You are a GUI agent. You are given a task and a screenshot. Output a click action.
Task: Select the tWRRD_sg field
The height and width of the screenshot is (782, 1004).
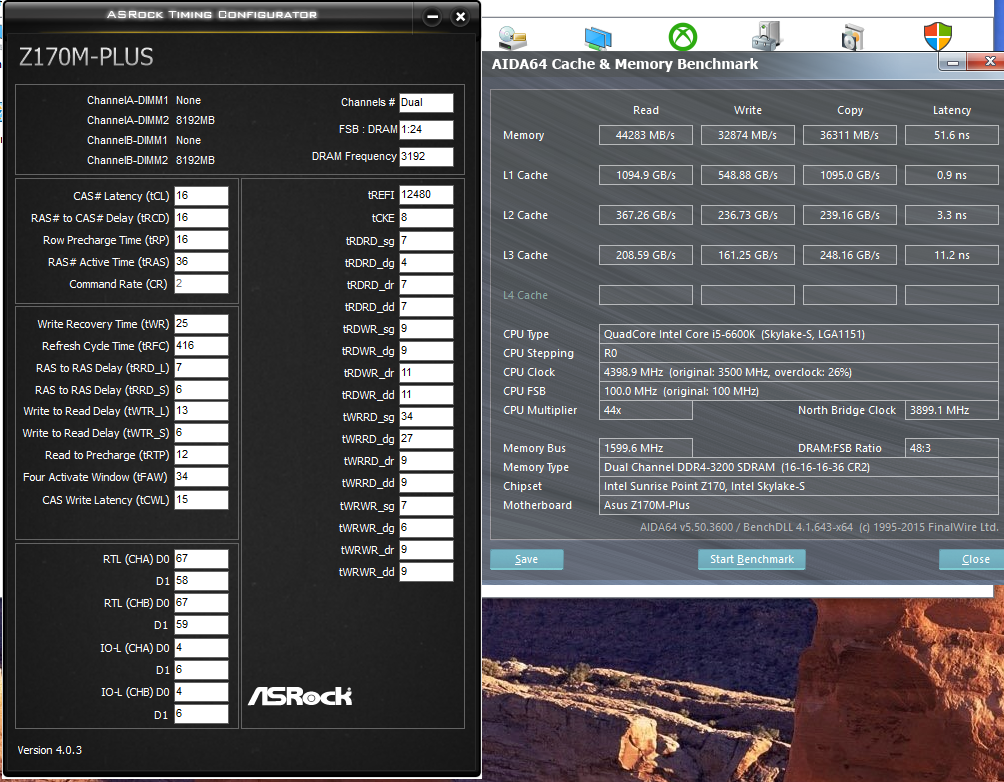(x=426, y=417)
